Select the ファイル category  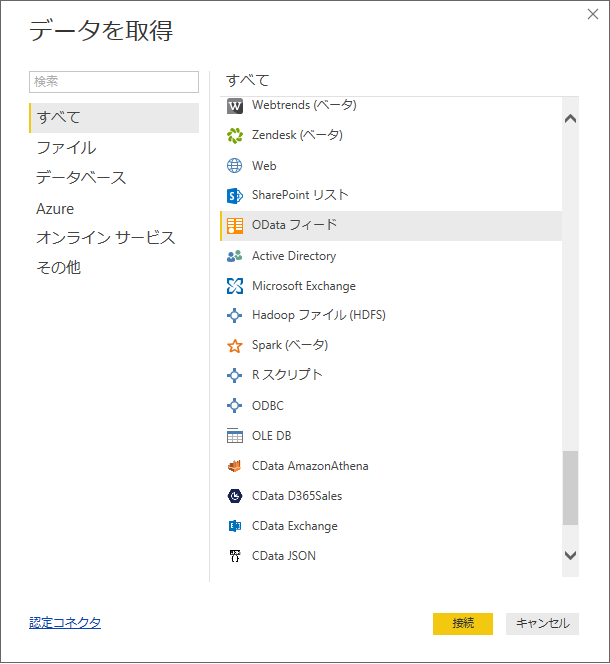coord(114,148)
